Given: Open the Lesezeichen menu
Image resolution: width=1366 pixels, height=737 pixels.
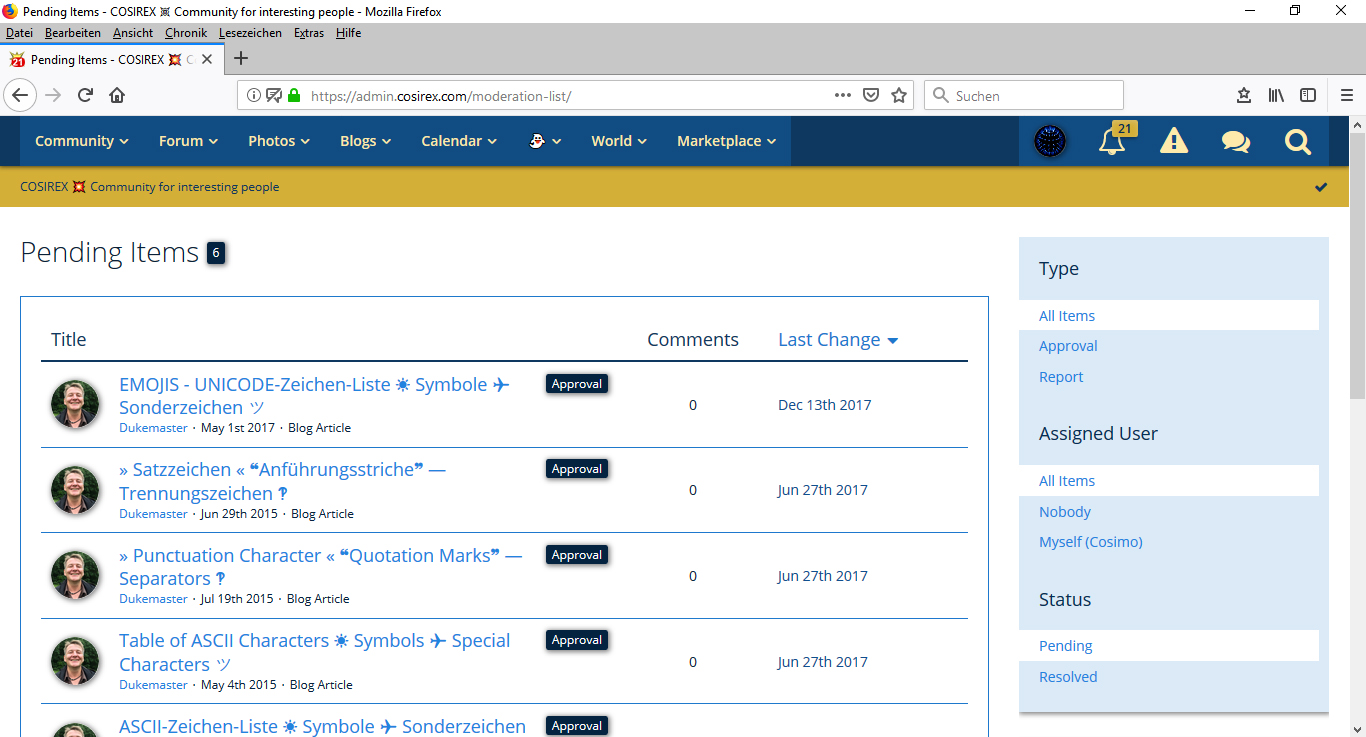Looking at the screenshot, I should click(250, 33).
